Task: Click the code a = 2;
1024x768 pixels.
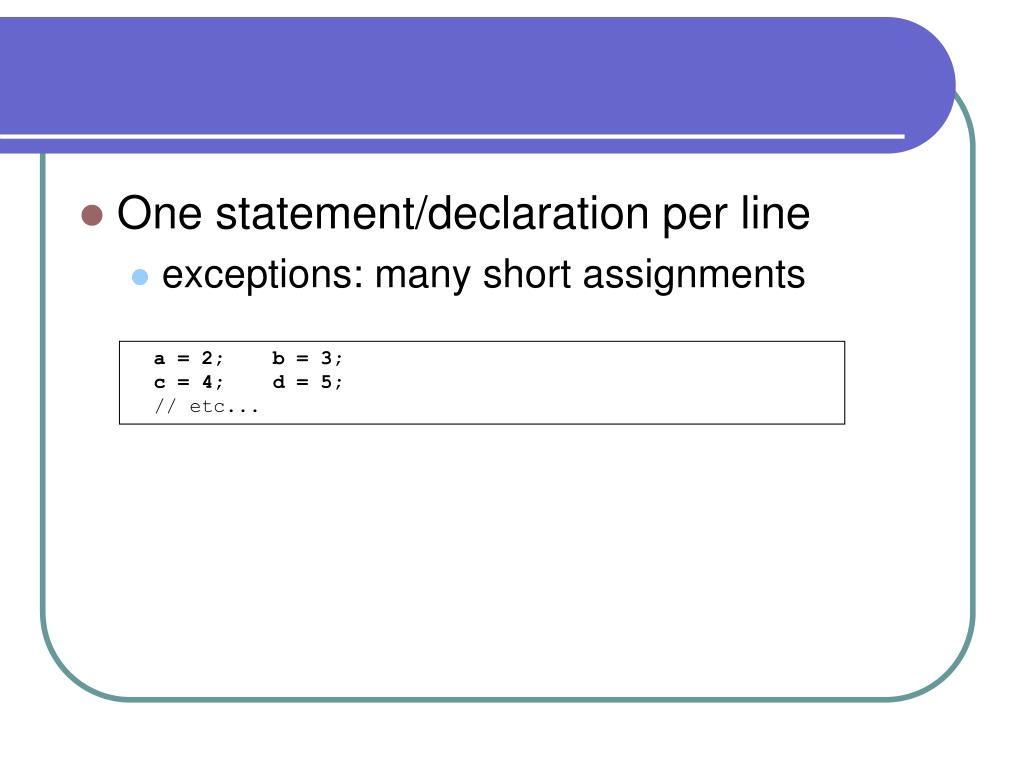Action: 189,359
